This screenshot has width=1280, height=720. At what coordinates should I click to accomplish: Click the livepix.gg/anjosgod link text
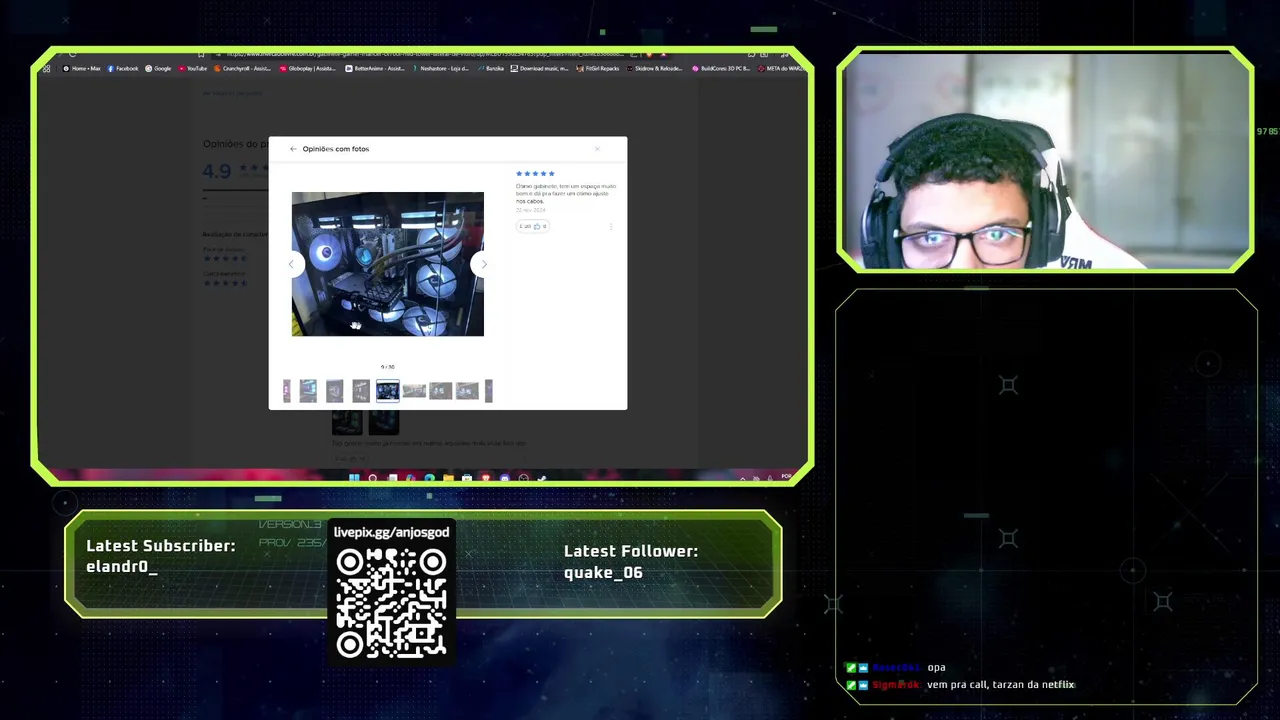(x=391, y=532)
